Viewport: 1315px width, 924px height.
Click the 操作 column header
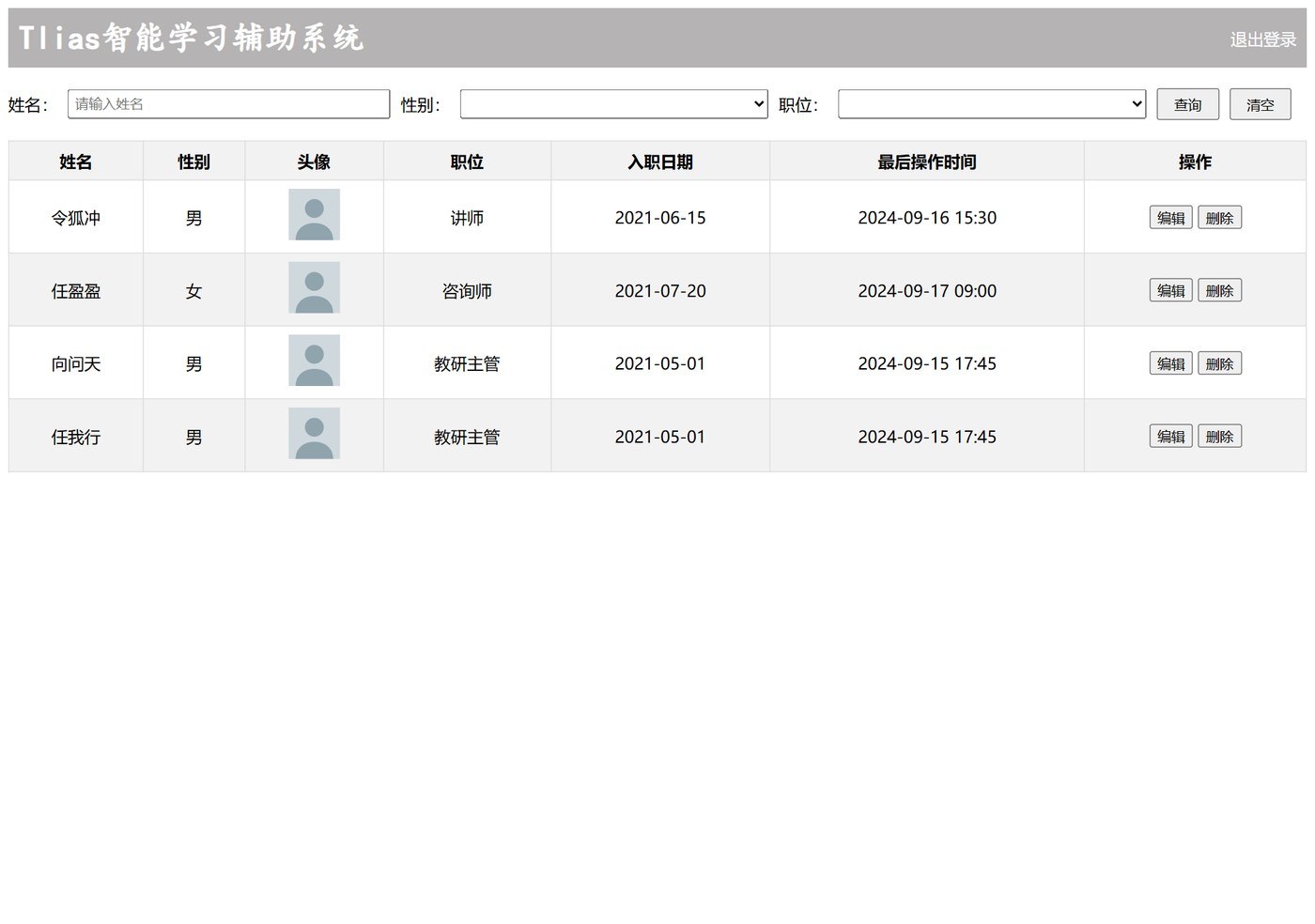pos(1195,162)
